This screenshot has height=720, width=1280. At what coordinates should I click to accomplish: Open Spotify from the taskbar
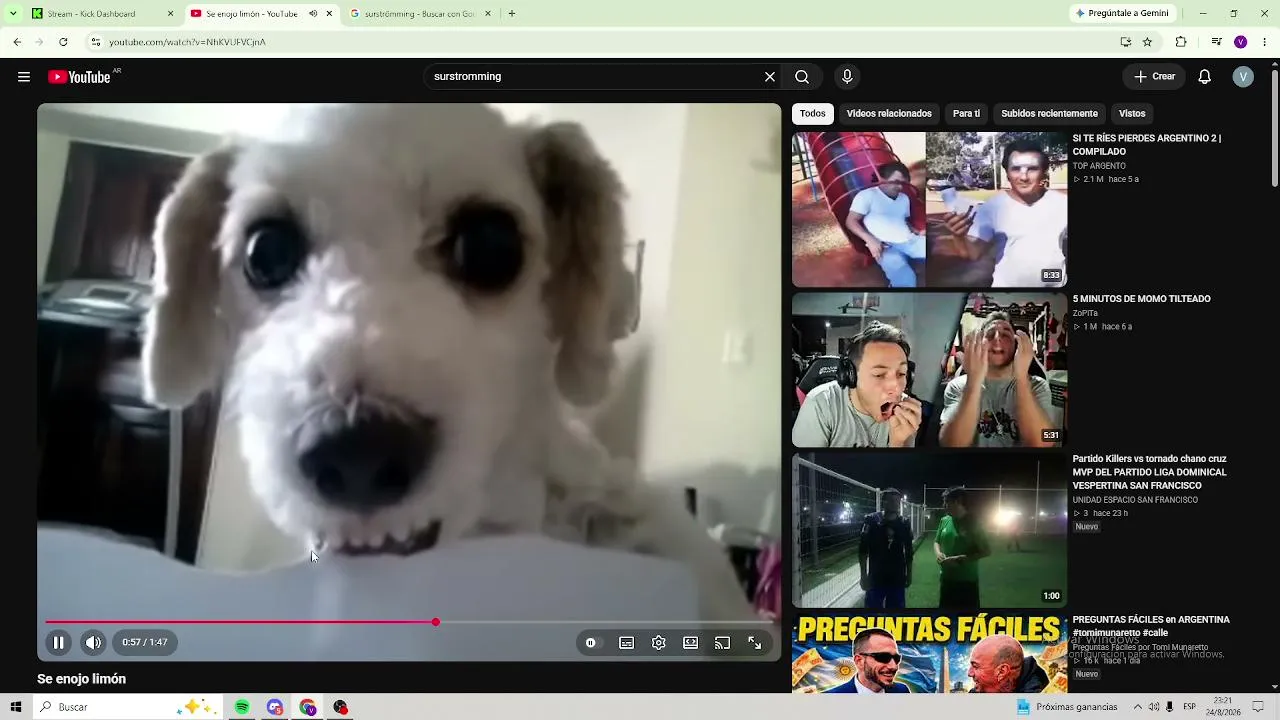coord(242,707)
